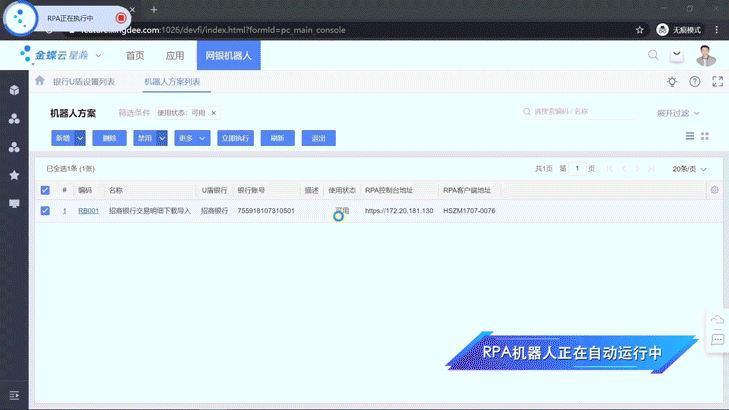The image size is (729, 410).
Task: Open the user avatar profile
Action: (x=706, y=56)
